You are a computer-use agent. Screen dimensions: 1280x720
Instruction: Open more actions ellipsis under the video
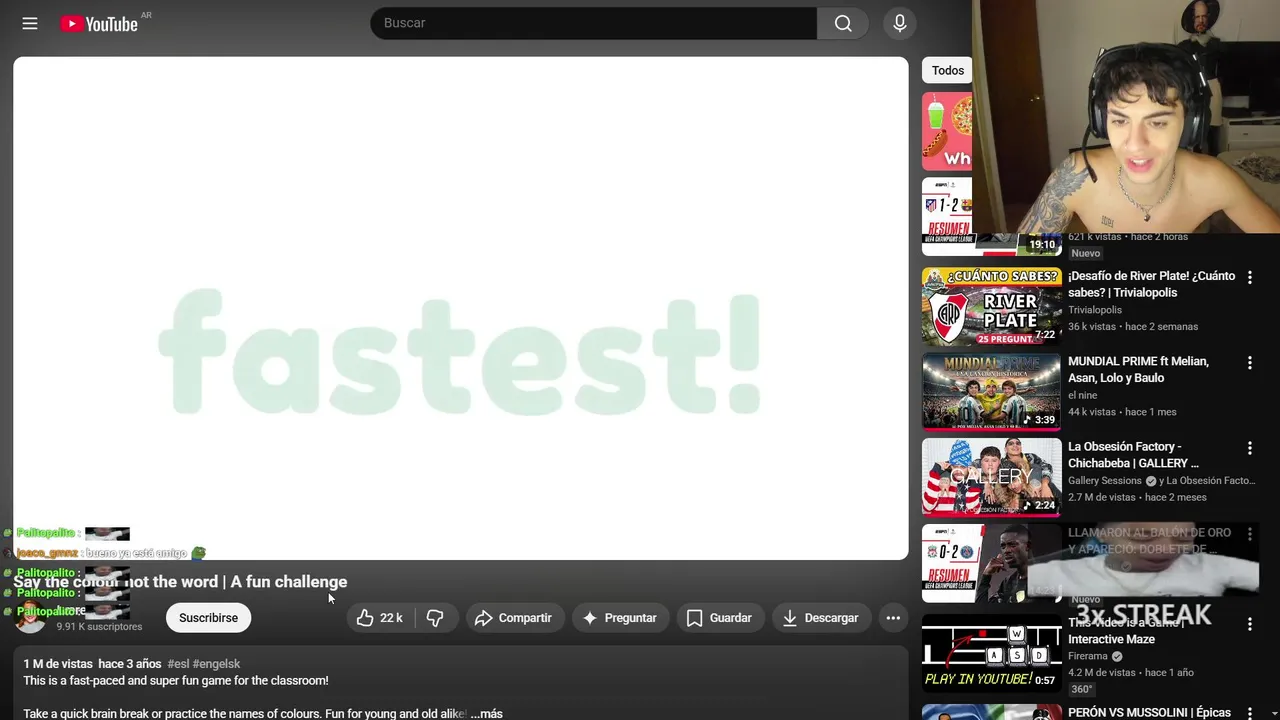click(x=893, y=618)
